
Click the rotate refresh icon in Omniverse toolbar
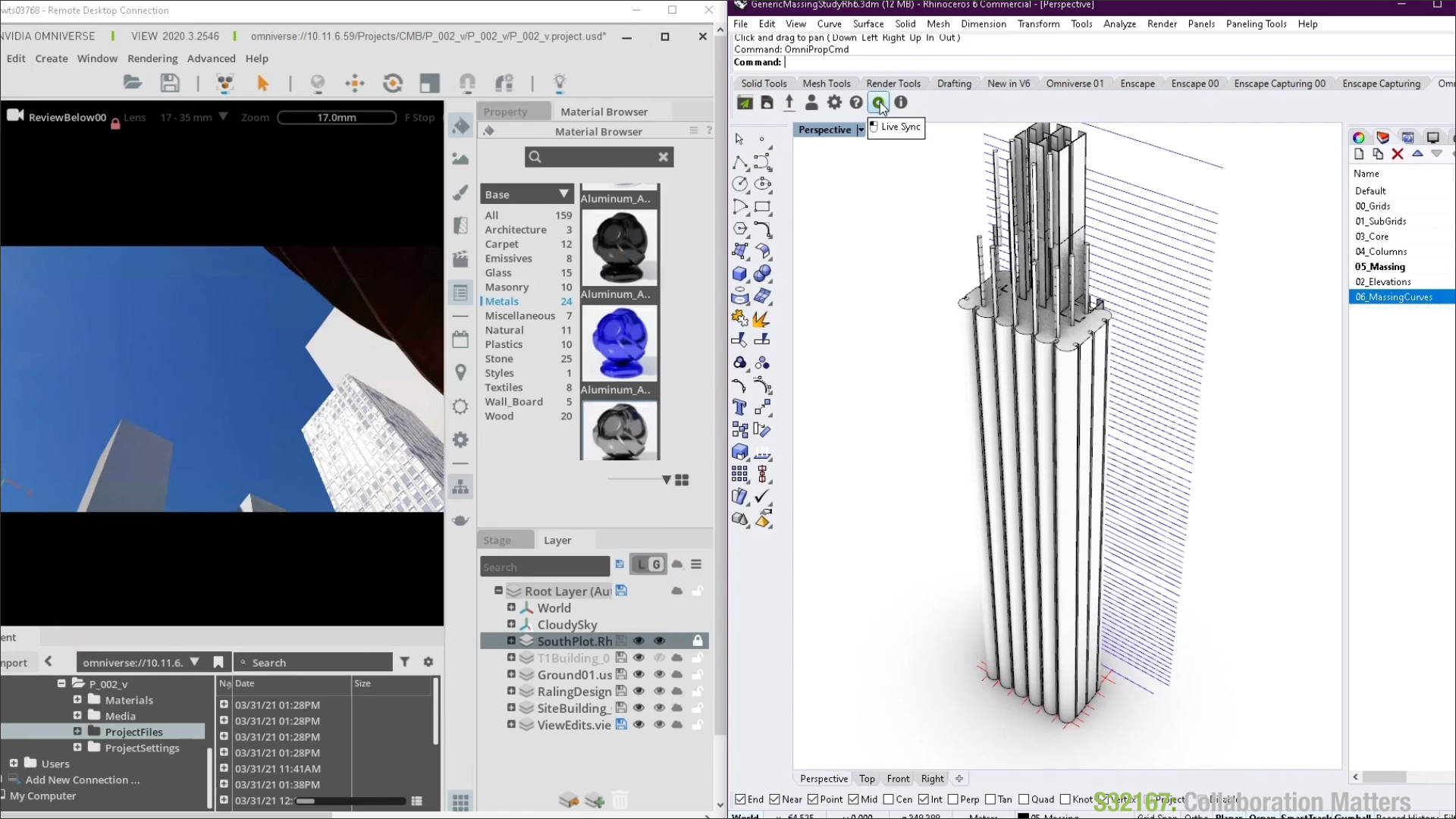coord(392,83)
